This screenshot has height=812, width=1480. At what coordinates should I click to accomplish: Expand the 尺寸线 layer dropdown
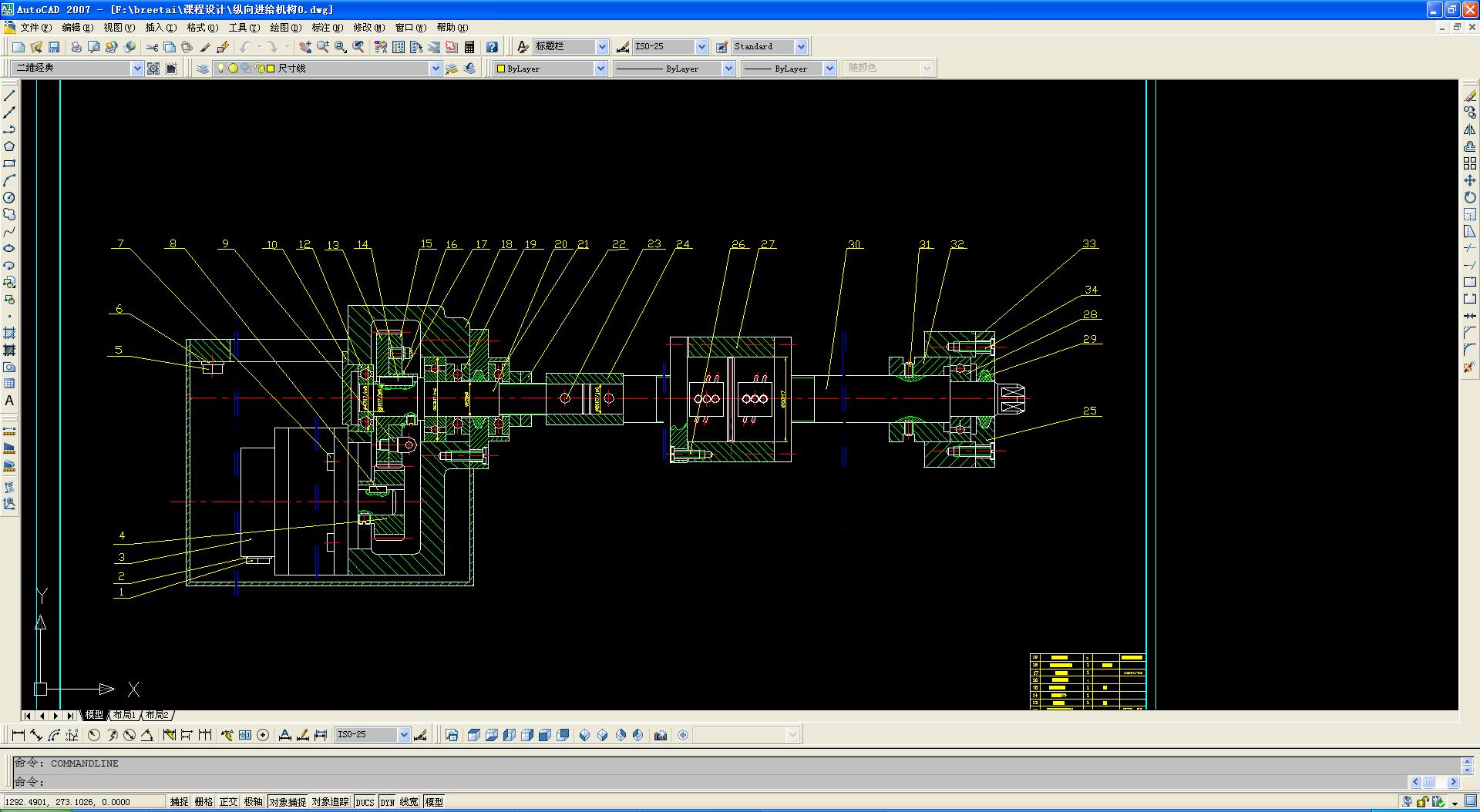pyautogui.click(x=435, y=69)
